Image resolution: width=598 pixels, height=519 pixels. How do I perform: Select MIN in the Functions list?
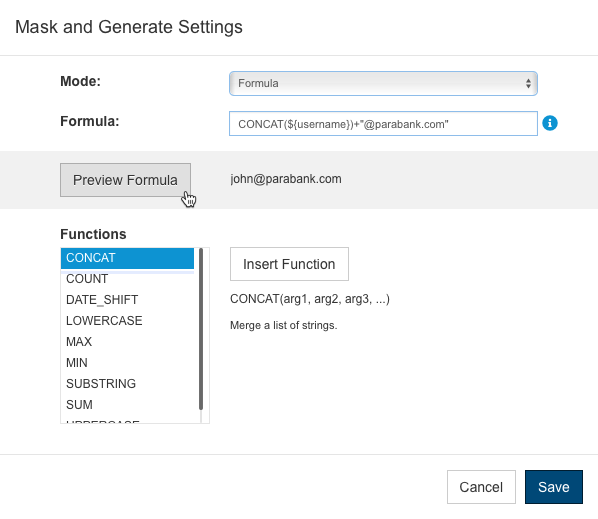click(127, 363)
